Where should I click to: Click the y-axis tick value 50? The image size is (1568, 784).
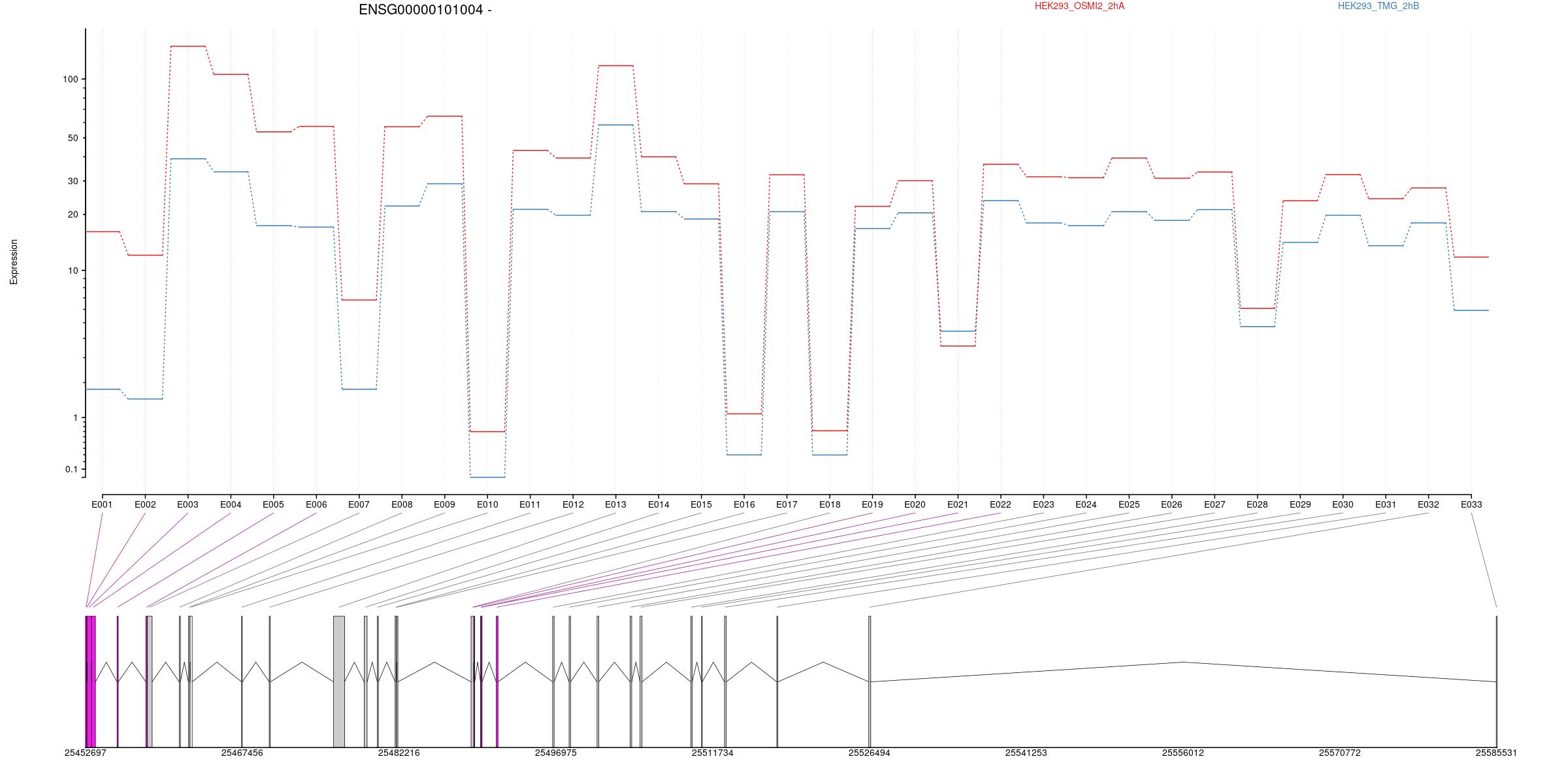click(73, 138)
